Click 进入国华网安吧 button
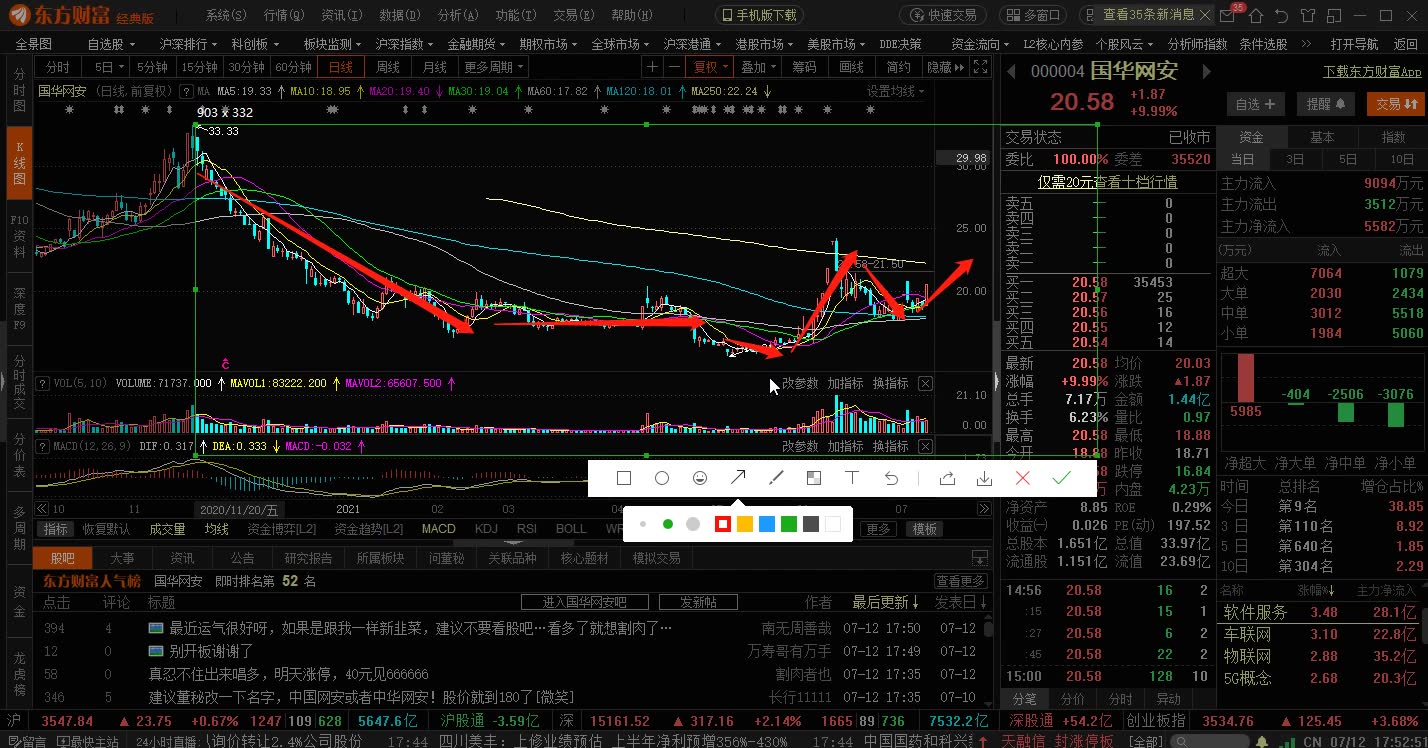Image resolution: width=1428 pixels, height=748 pixels. 585,602
